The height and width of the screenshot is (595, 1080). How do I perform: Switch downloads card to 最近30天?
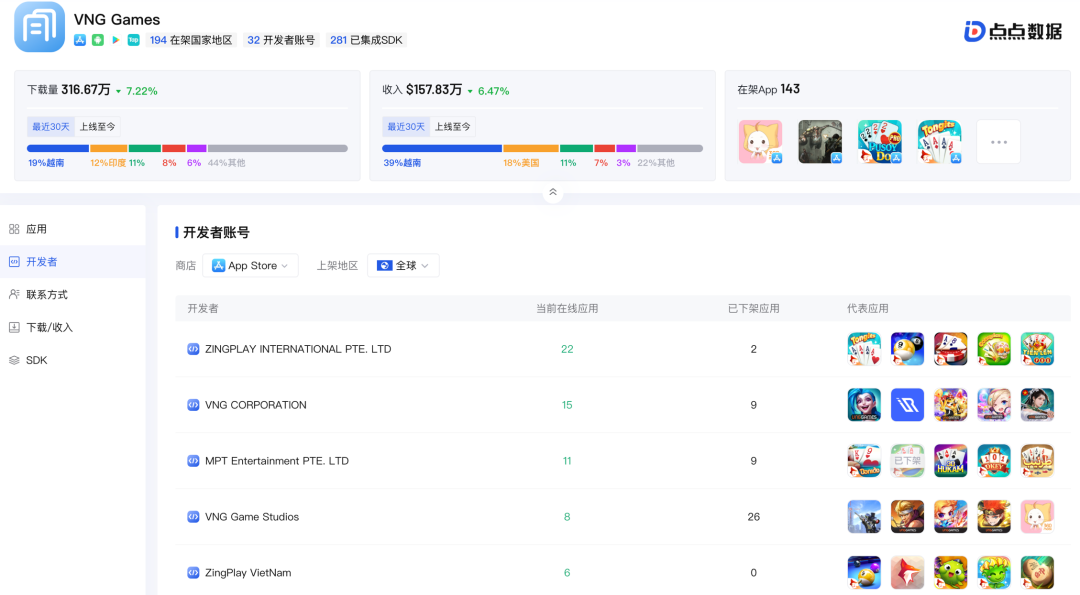(x=51, y=127)
